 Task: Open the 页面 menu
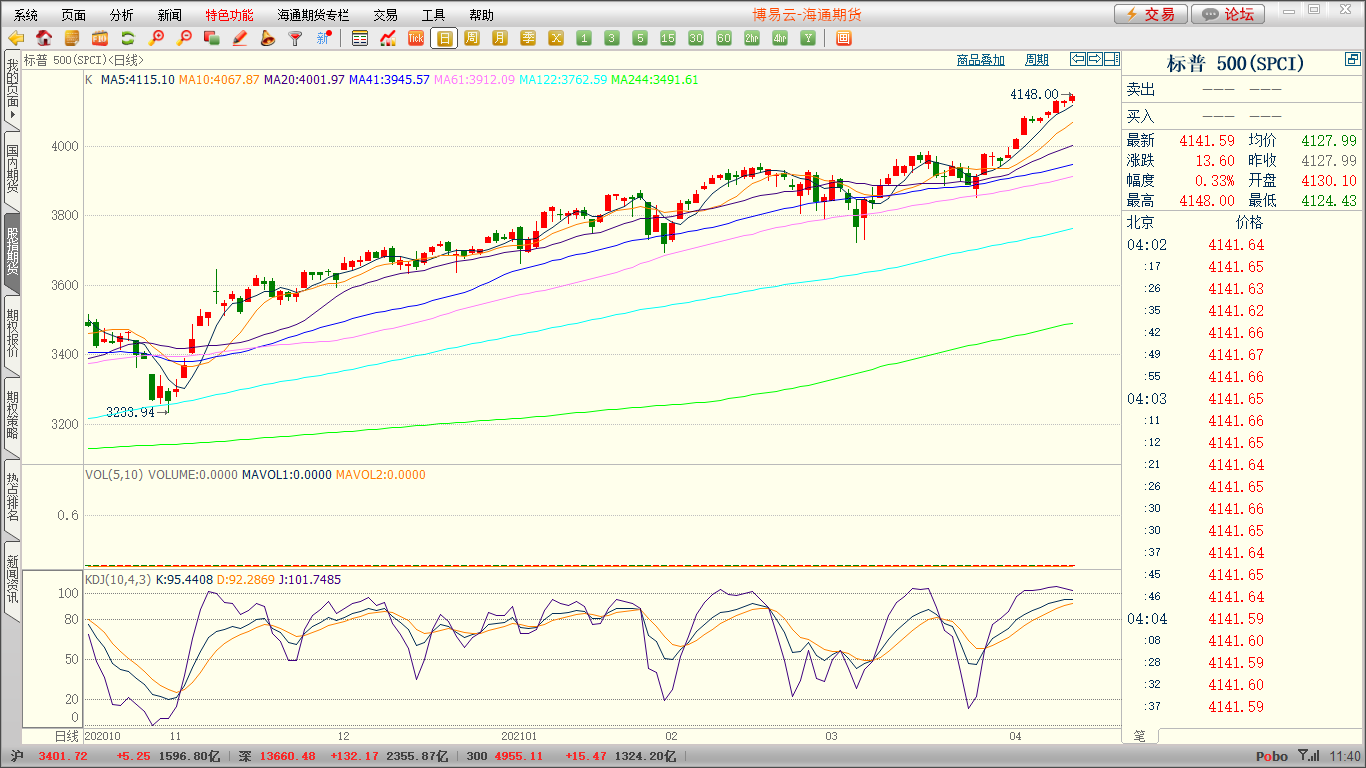click(x=73, y=15)
